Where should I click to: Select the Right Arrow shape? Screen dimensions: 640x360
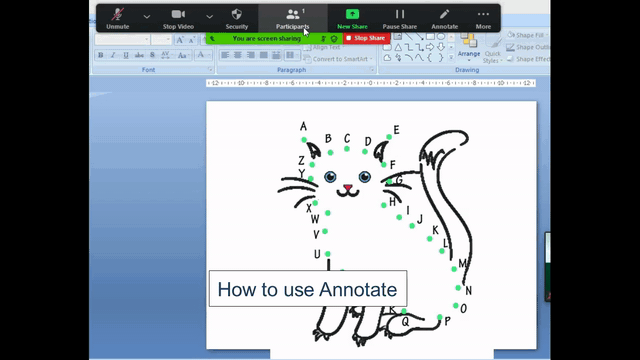tap(430, 48)
